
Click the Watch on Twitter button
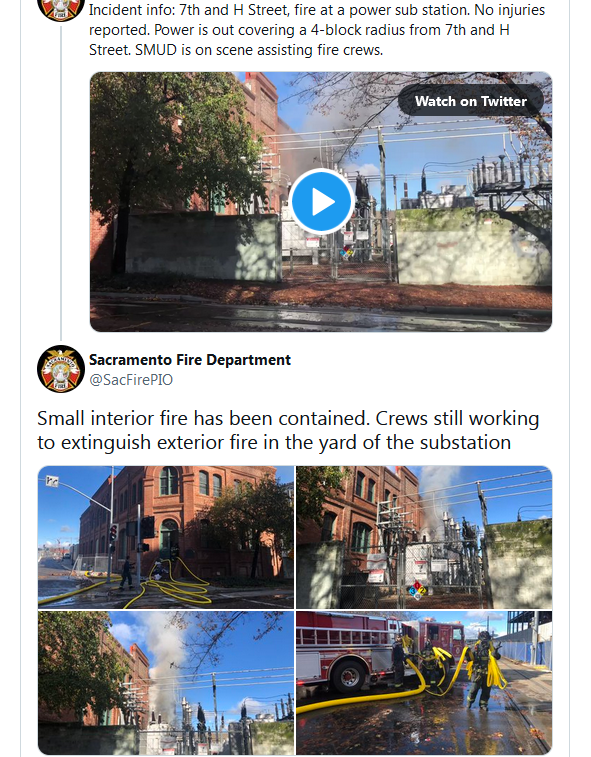tap(471, 100)
